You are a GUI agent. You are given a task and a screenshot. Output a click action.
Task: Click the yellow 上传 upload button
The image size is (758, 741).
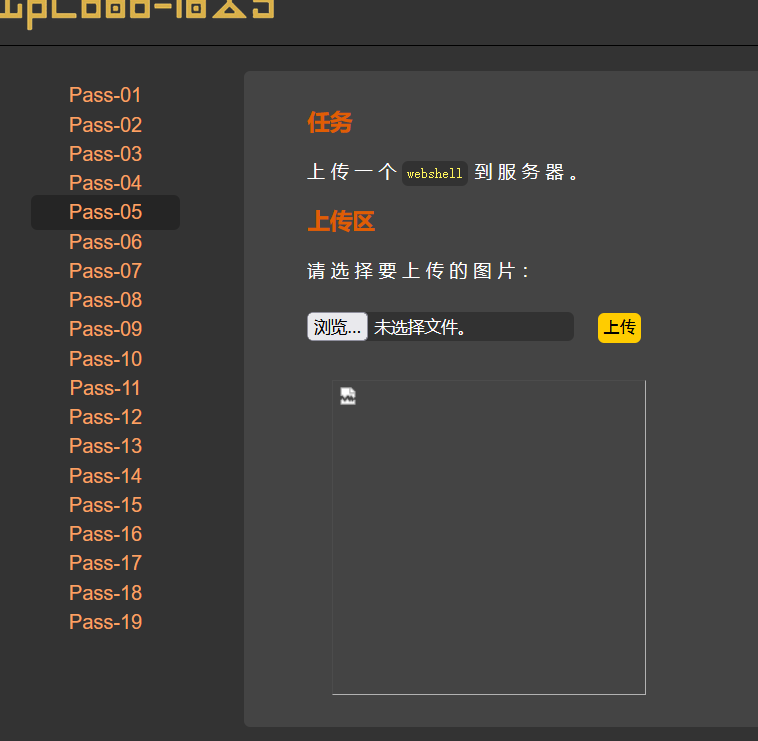click(x=619, y=328)
